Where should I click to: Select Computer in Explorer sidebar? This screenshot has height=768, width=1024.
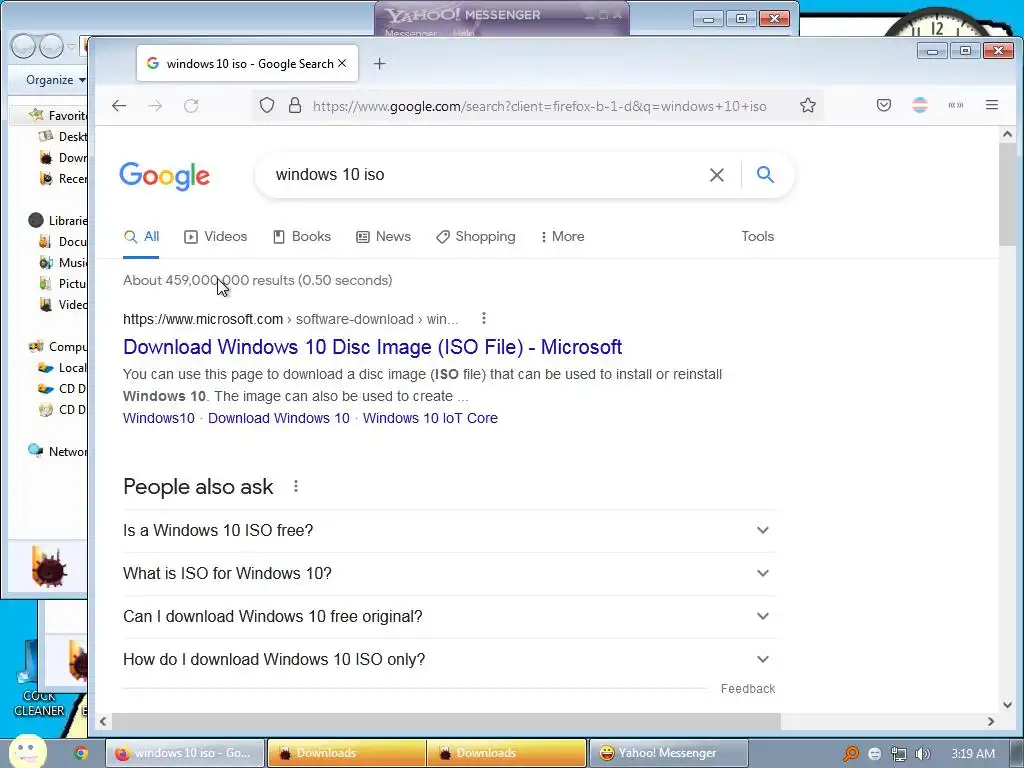pyautogui.click(x=57, y=346)
